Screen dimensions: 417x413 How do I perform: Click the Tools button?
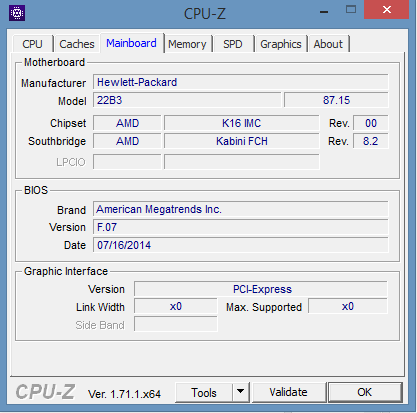[204, 393]
